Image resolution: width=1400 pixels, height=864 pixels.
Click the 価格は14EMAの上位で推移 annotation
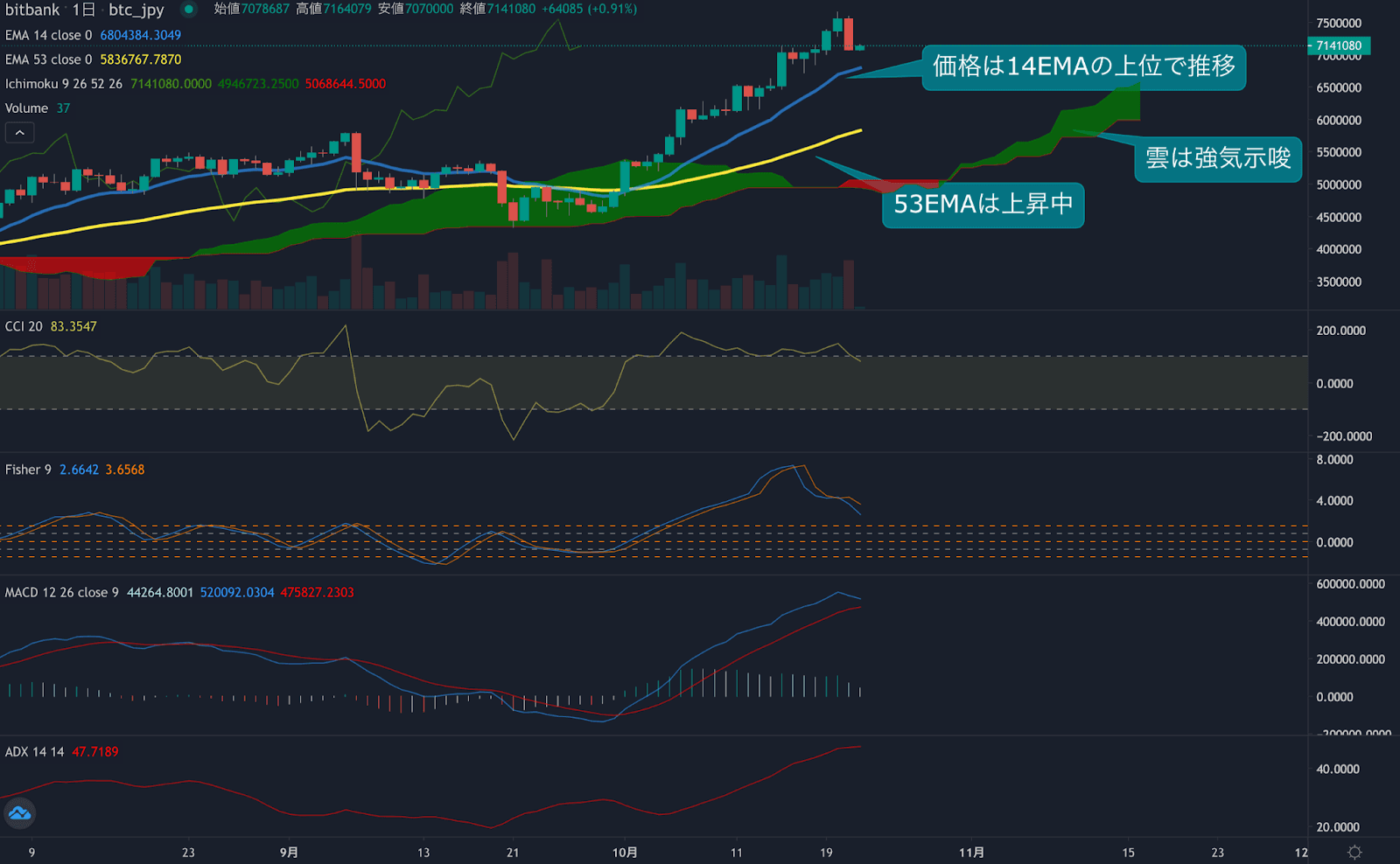[1085, 66]
